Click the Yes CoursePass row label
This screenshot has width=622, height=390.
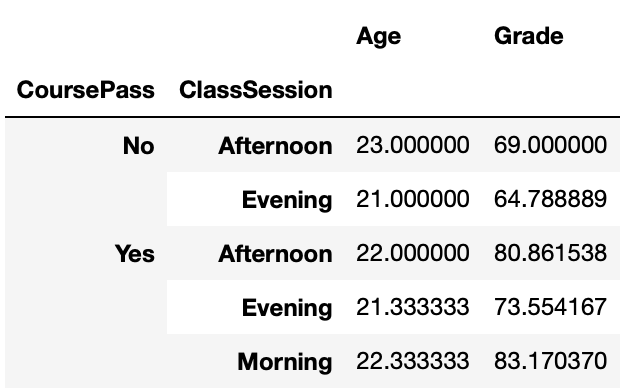pos(134,254)
